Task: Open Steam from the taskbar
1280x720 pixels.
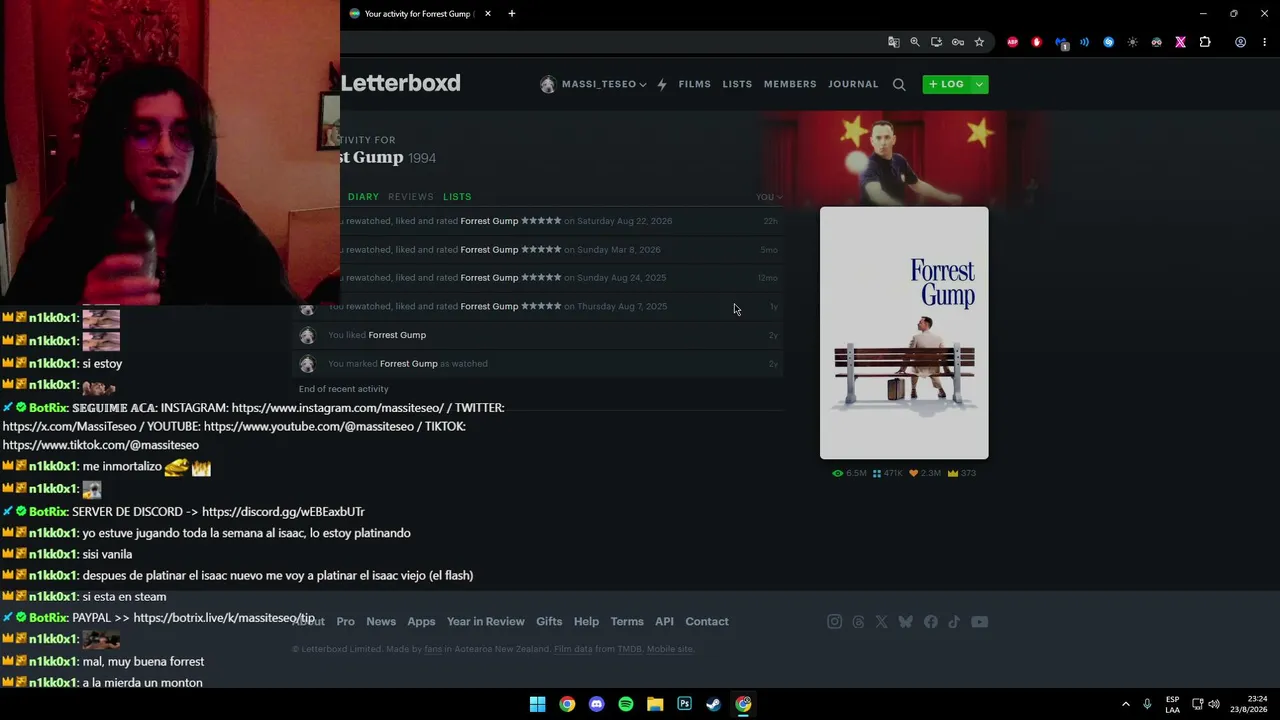Action: point(713,704)
